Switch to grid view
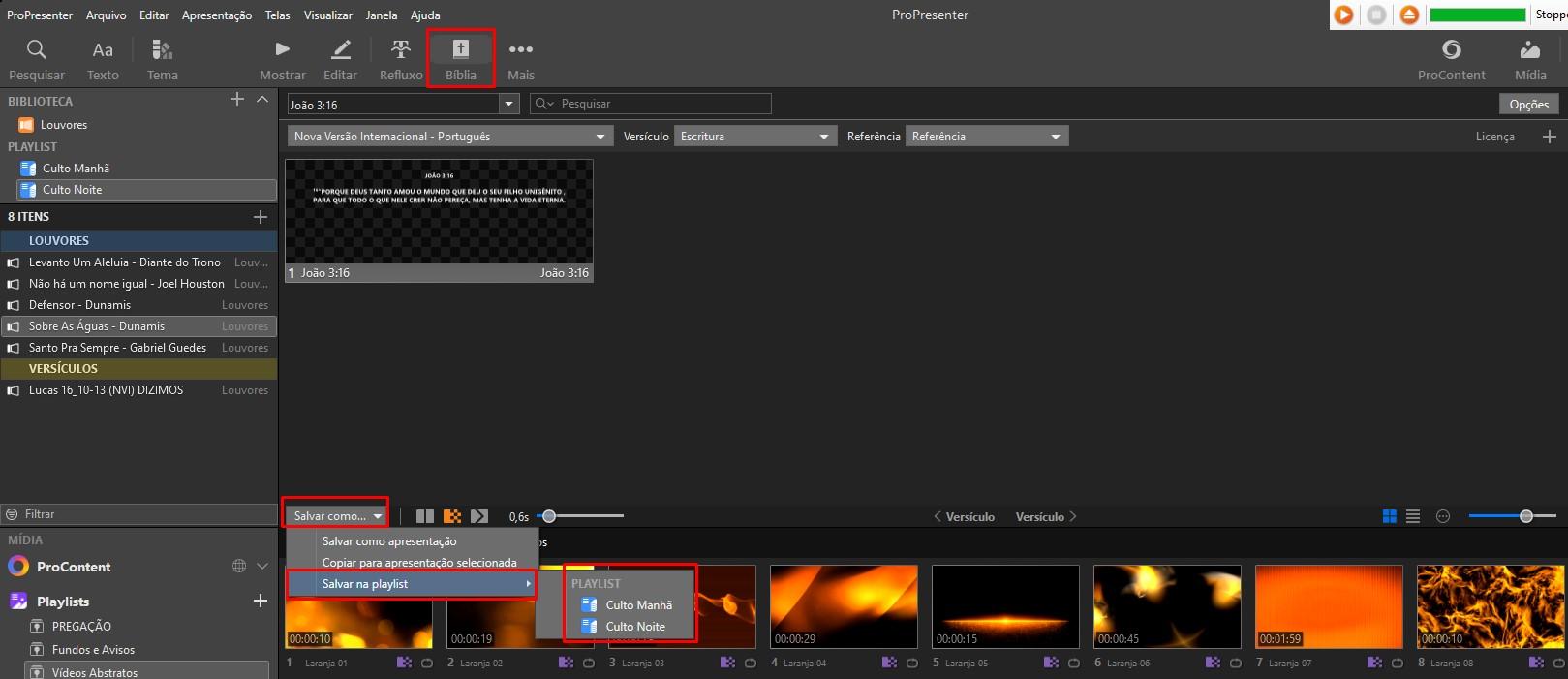 (x=1390, y=516)
